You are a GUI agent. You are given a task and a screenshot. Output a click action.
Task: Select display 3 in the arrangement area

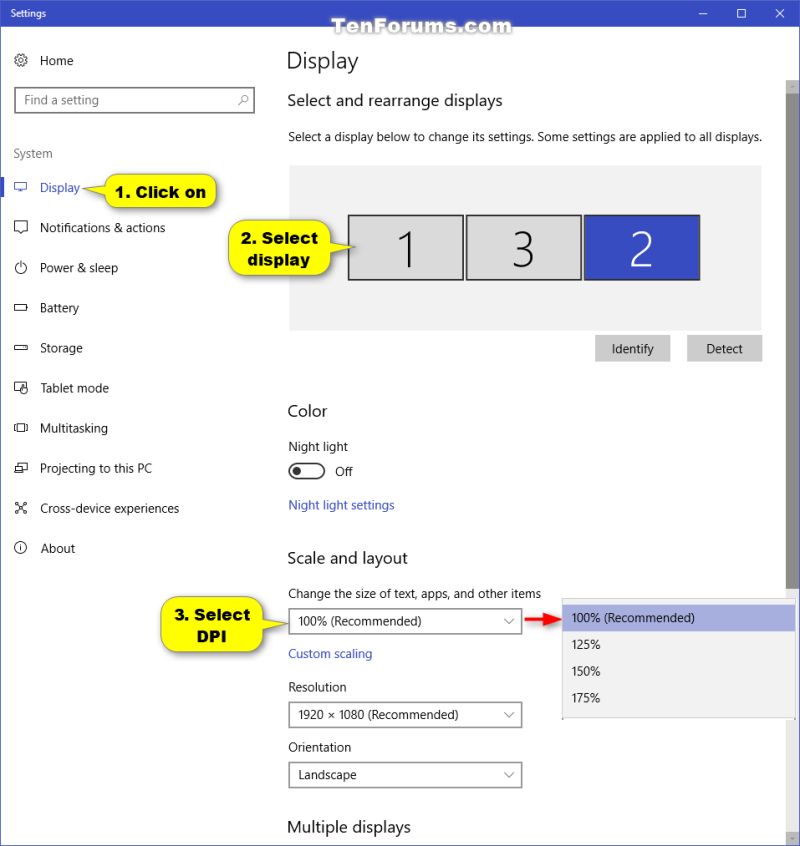523,247
